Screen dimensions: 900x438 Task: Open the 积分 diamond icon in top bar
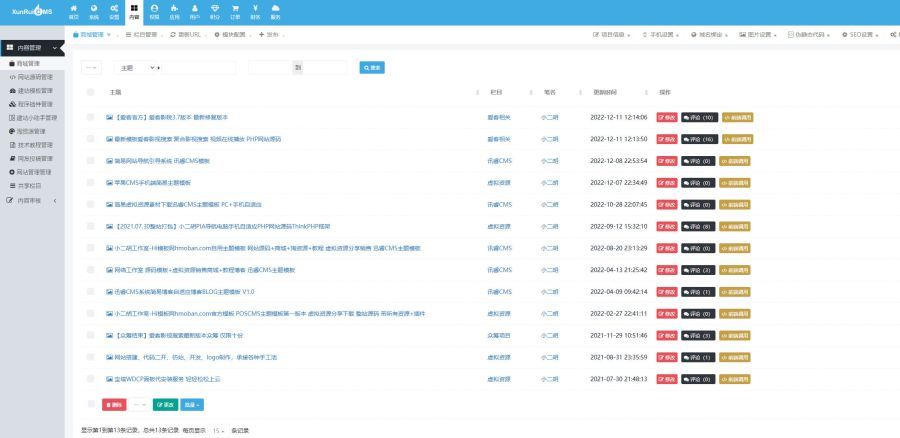point(215,11)
